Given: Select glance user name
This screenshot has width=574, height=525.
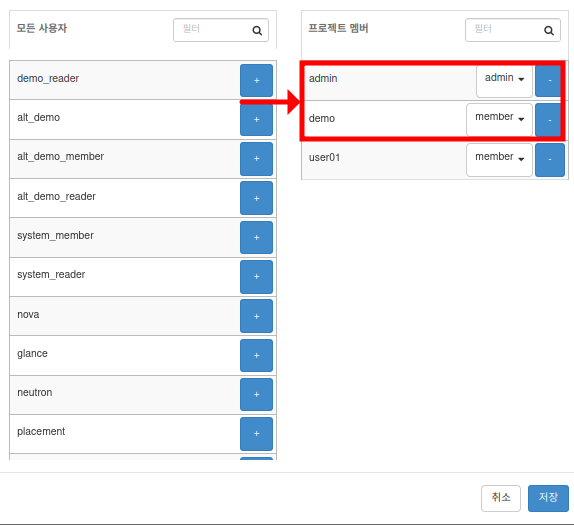Looking at the screenshot, I should coord(32,354).
